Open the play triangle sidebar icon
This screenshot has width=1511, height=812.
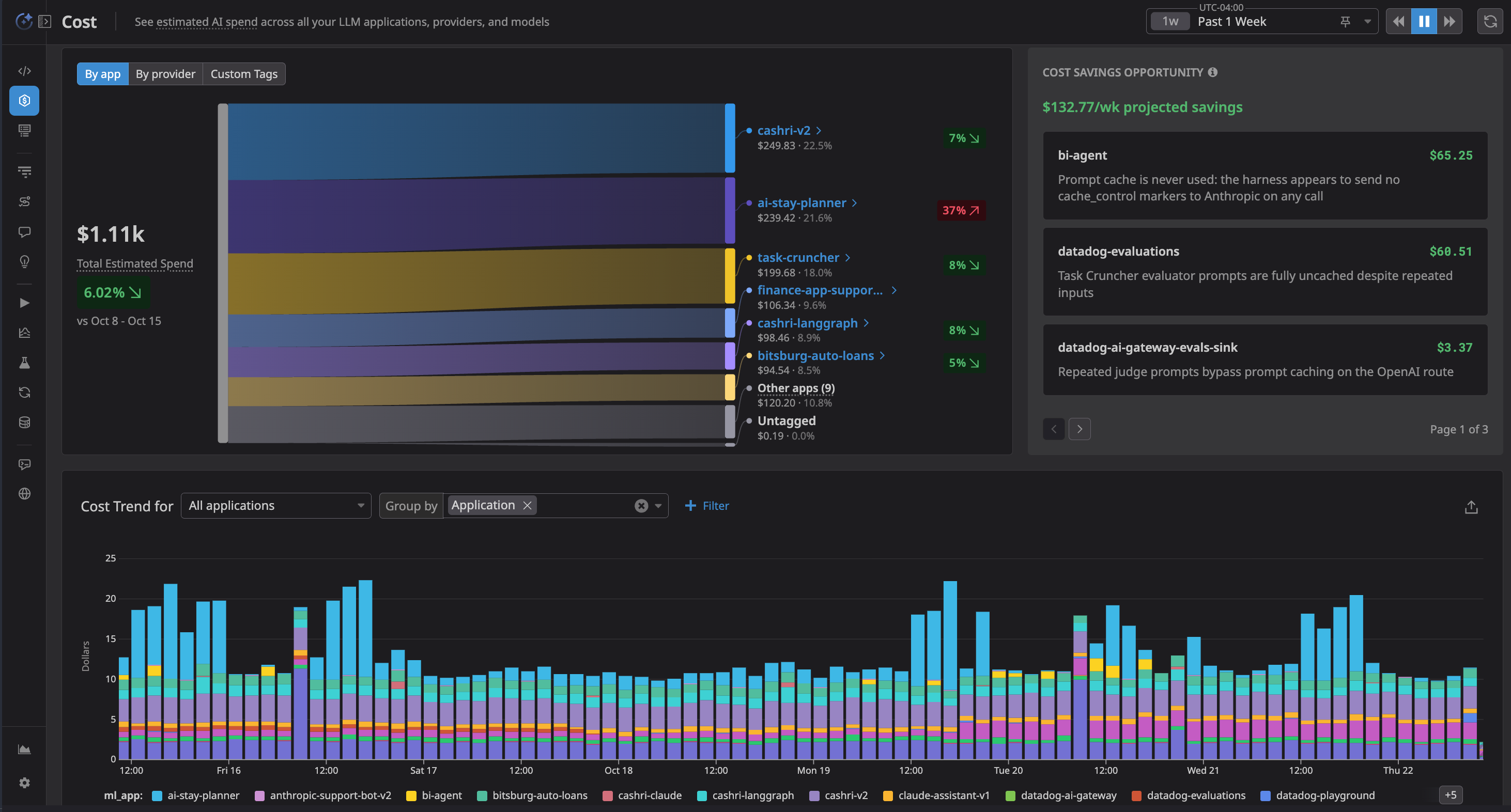click(x=24, y=303)
